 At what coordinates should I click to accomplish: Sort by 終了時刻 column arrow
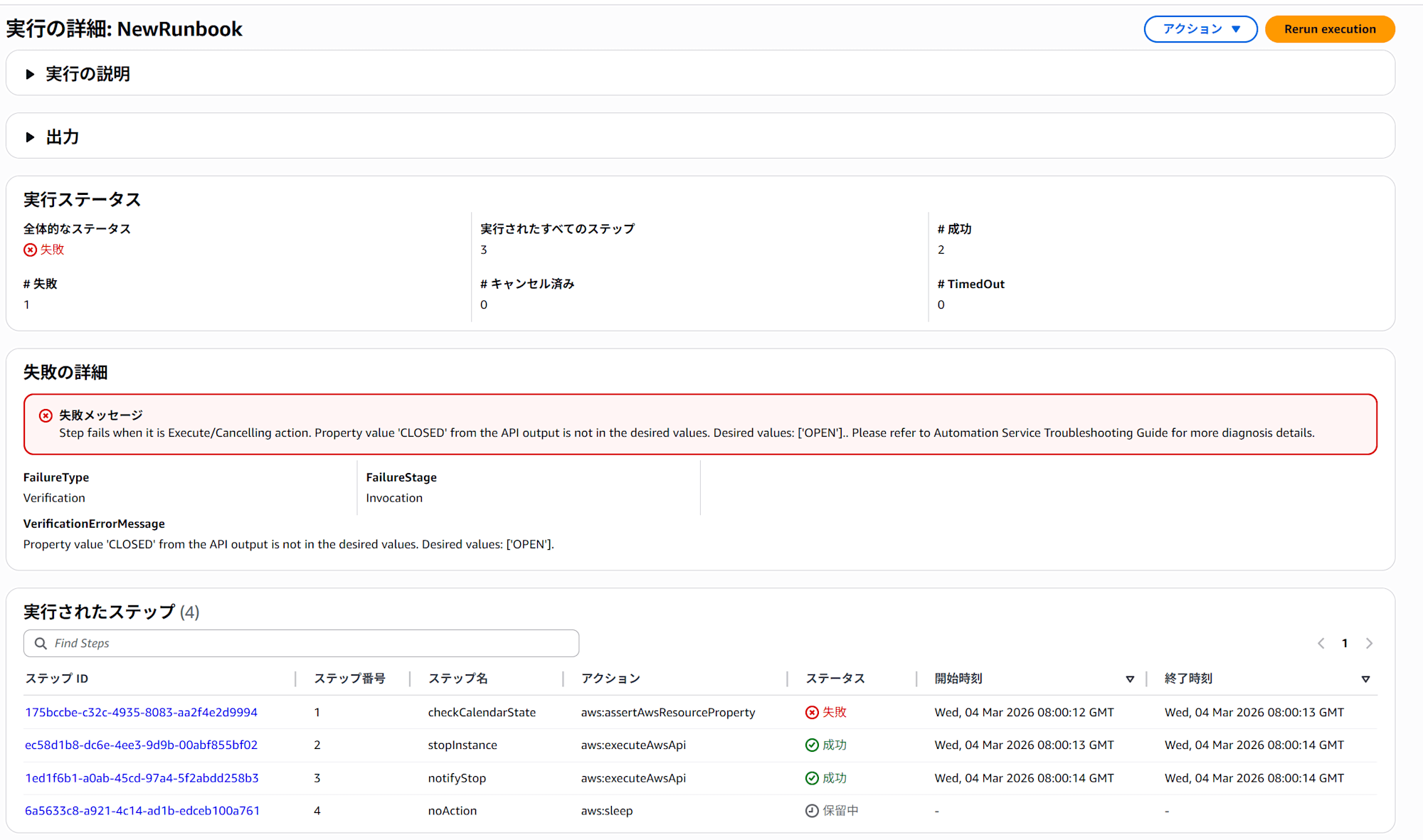click(1365, 679)
